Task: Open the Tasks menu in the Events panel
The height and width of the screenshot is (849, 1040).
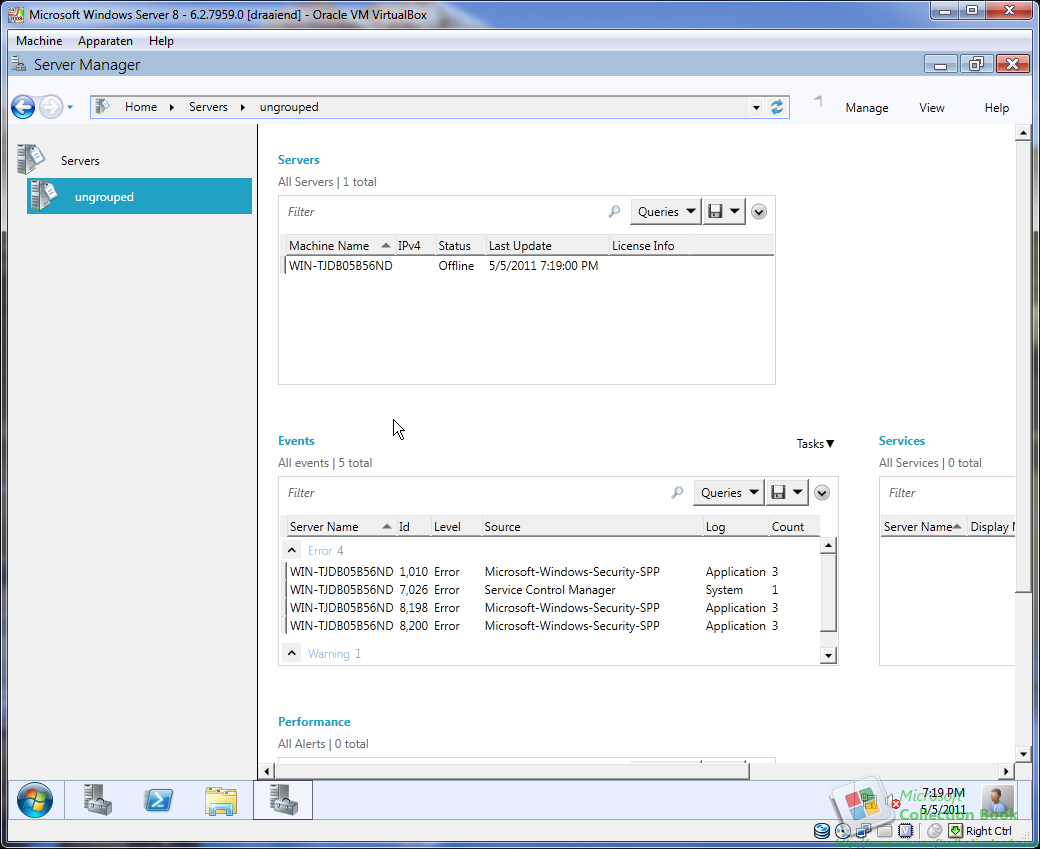Action: pos(815,443)
